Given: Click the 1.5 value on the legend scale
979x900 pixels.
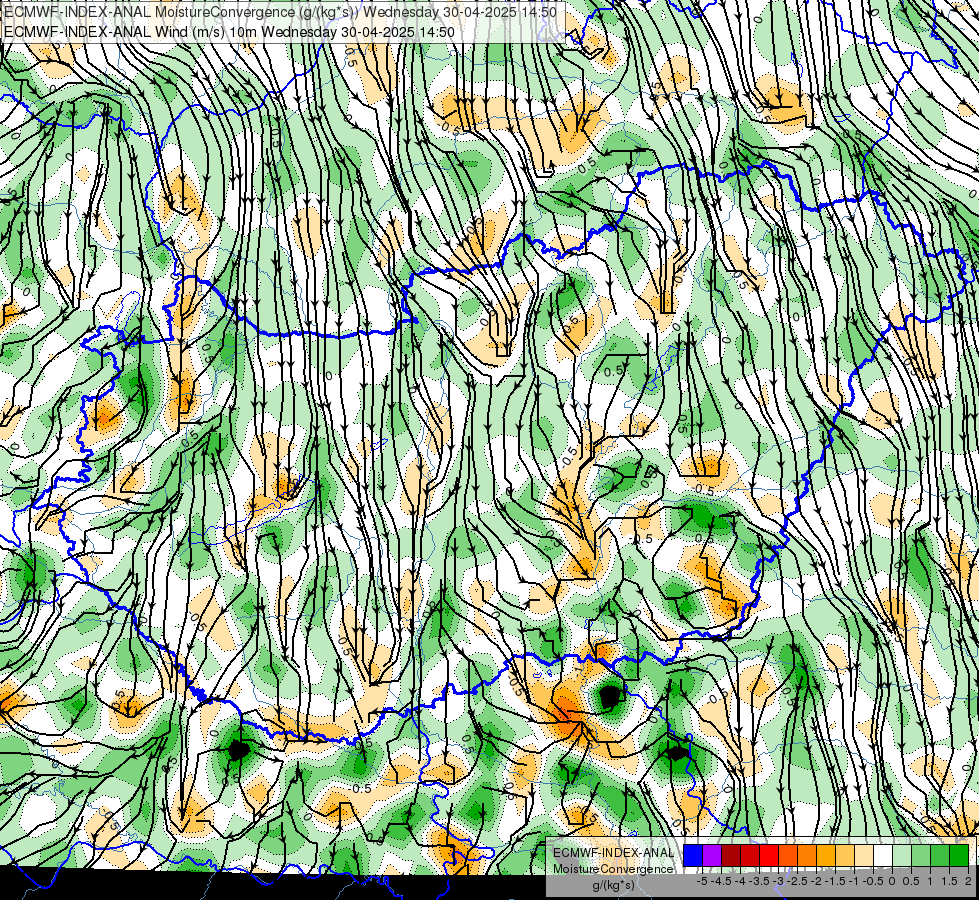Looking at the screenshot, I should [950, 881].
